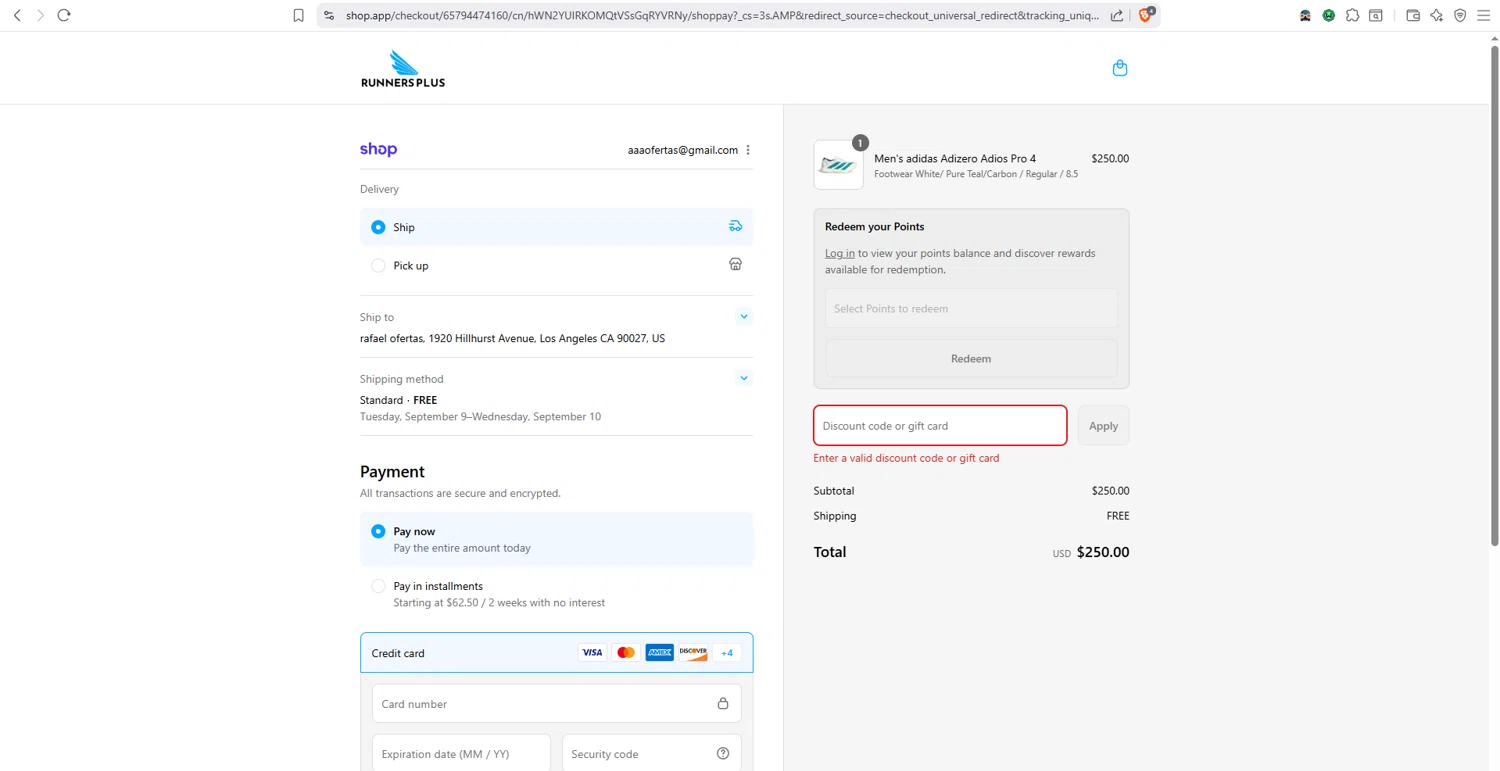The width and height of the screenshot is (1500, 771).
Task: Click the Discount code or gift card field
Action: pyautogui.click(x=940, y=425)
